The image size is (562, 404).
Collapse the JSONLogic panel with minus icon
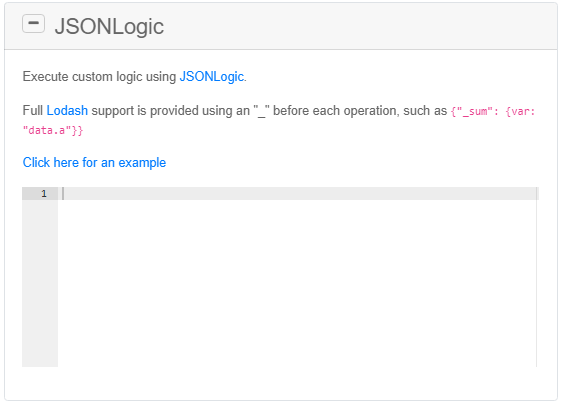pos(33,24)
